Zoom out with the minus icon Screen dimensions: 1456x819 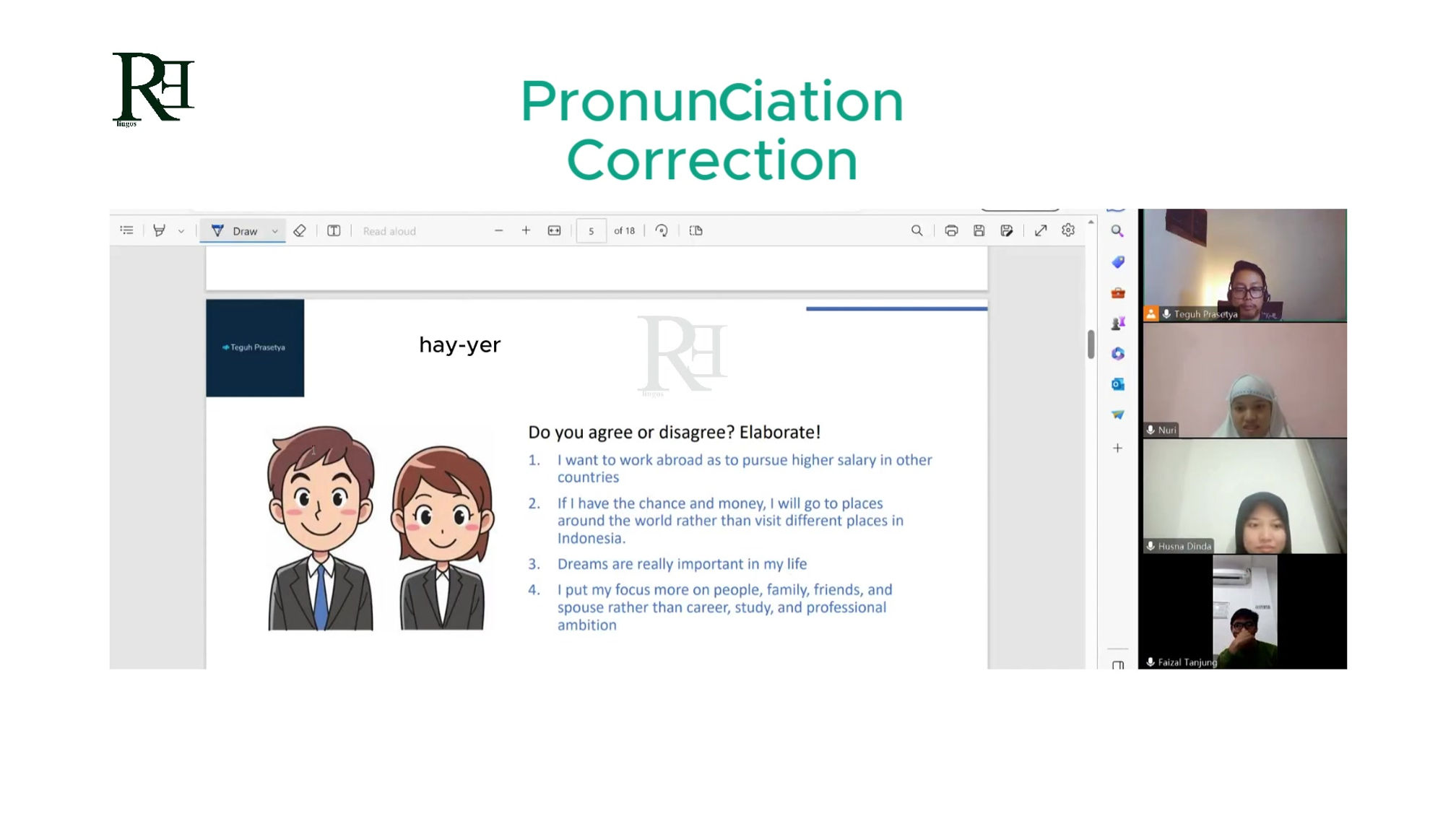498,232
